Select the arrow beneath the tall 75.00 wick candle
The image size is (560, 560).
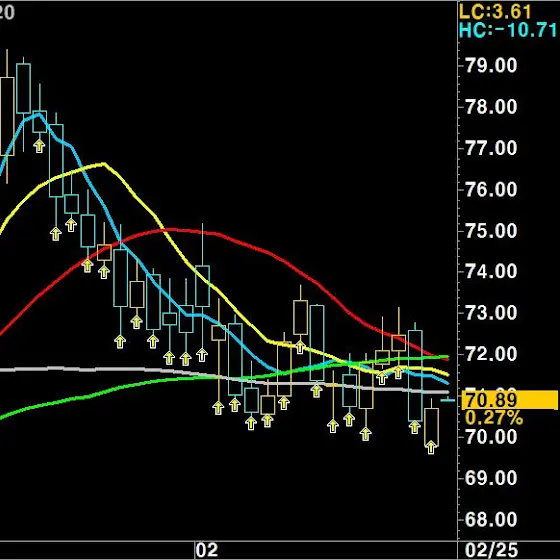[202, 355]
